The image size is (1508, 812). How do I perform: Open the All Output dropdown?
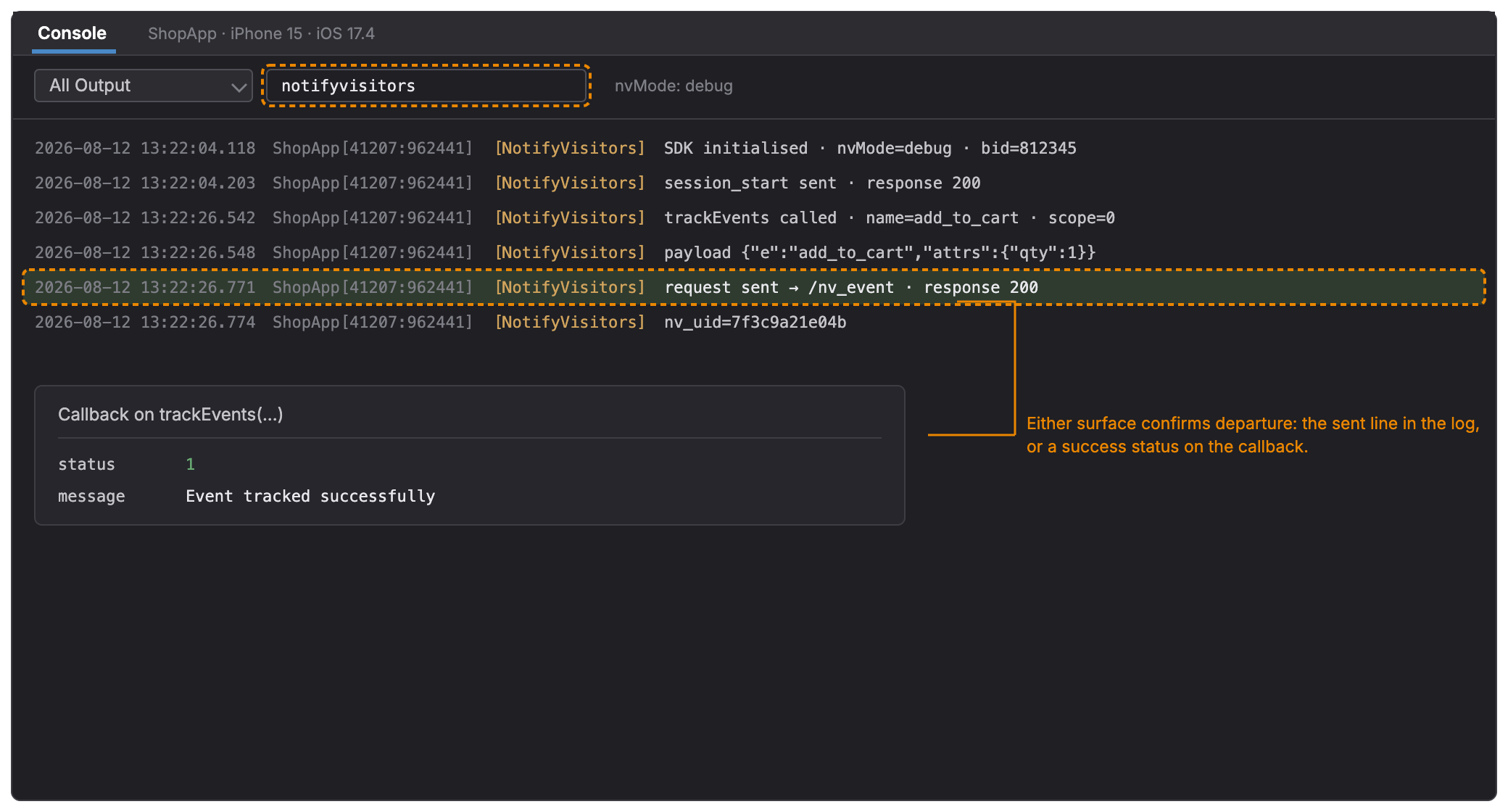coord(144,86)
